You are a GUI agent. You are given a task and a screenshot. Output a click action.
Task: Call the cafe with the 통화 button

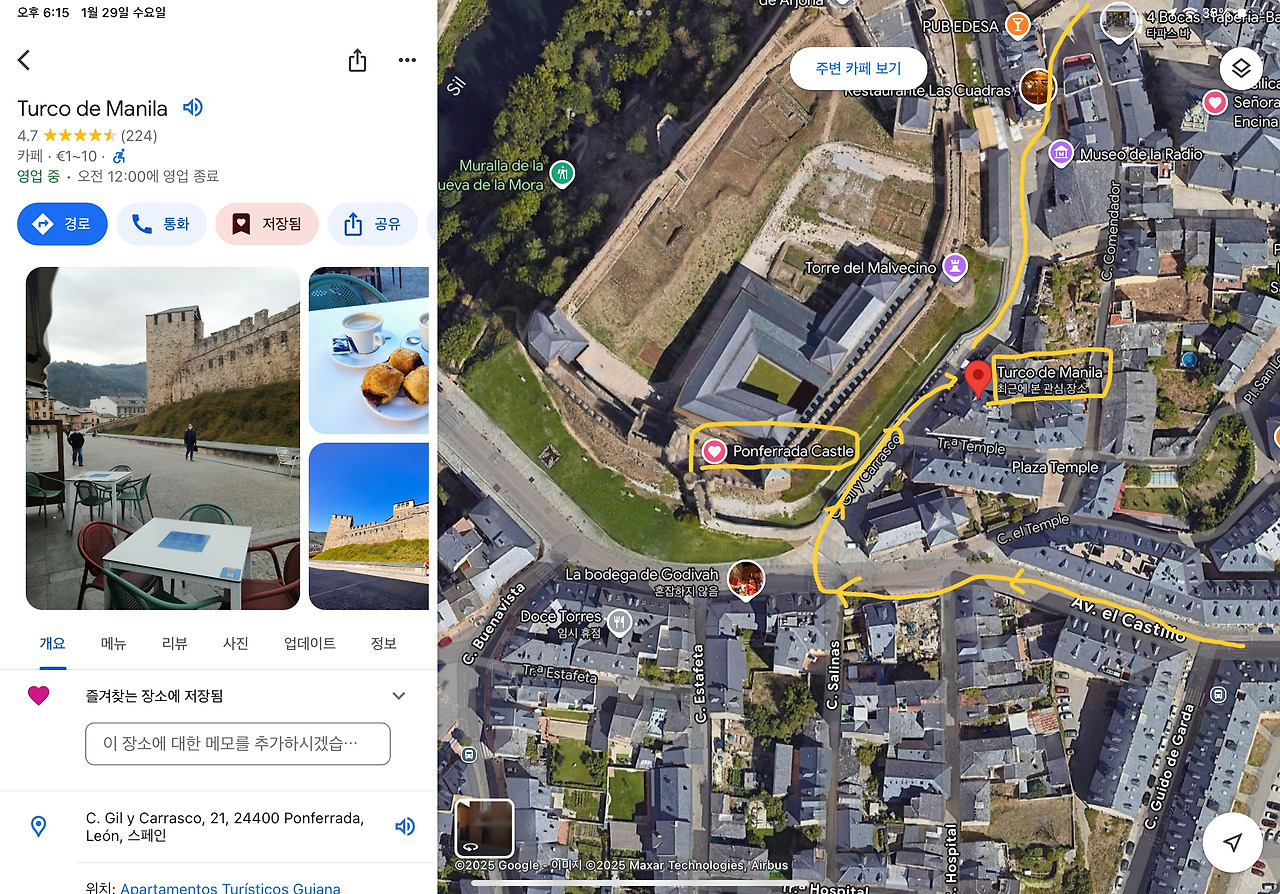pos(162,224)
